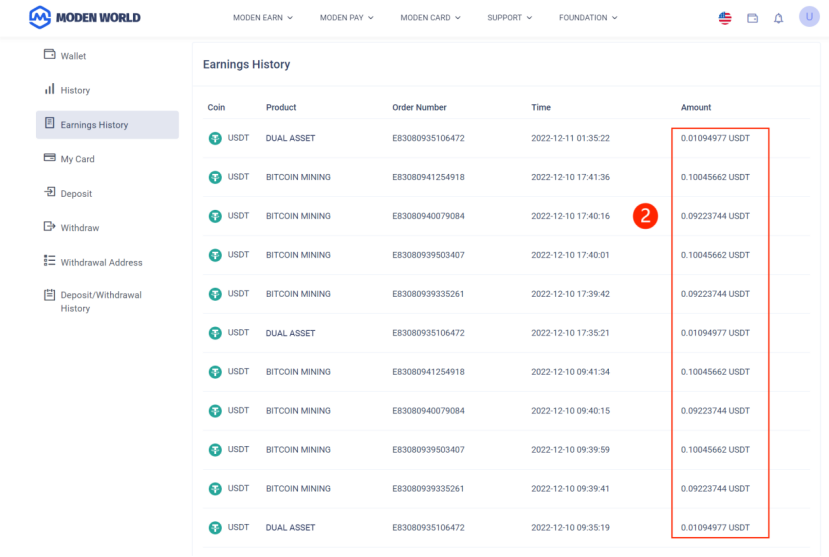Click DUAL ASSET product in 09:35:19 row
Viewport: 829px width, 557px height.
290,527
